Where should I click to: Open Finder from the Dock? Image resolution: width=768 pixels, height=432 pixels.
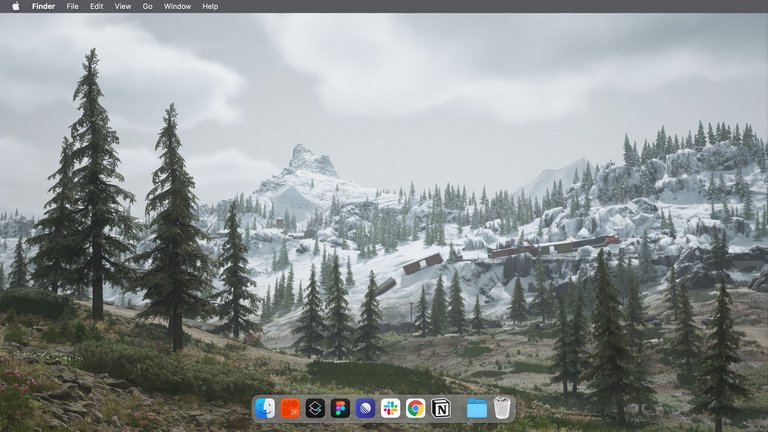pos(265,408)
